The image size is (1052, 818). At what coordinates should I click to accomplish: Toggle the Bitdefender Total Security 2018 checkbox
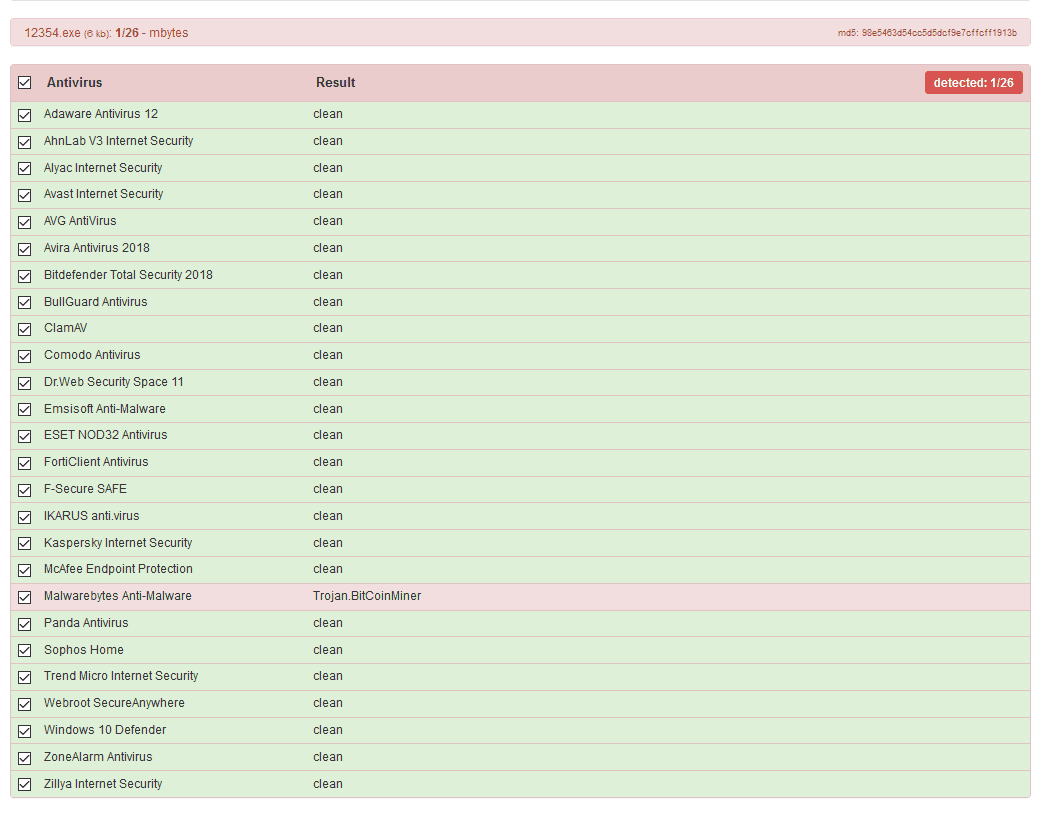[x=25, y=276]
